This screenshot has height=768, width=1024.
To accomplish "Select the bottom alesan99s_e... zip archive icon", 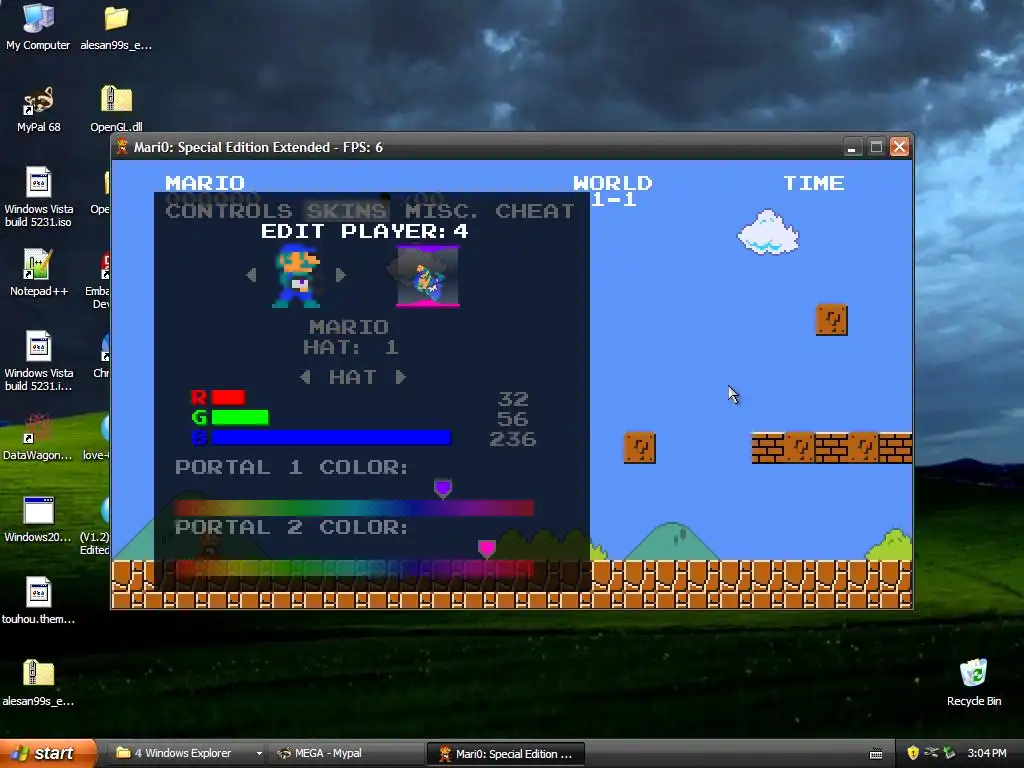I will [x=38, y=683].
